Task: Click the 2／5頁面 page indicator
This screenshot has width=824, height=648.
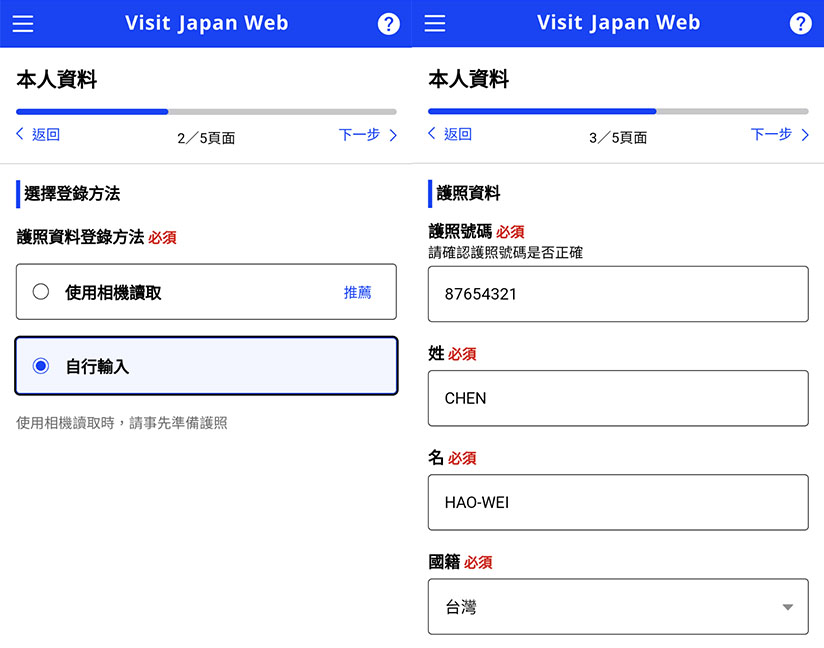Action: (x=206, y=138)
